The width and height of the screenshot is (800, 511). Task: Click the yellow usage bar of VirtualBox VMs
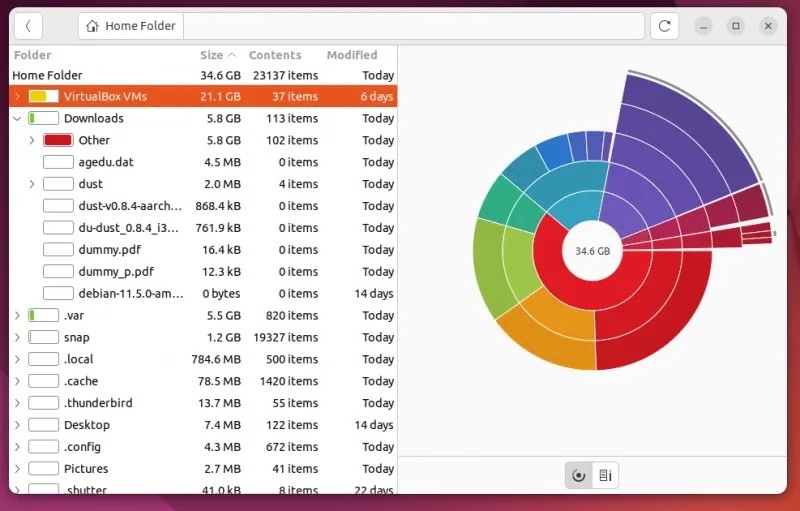43,96
